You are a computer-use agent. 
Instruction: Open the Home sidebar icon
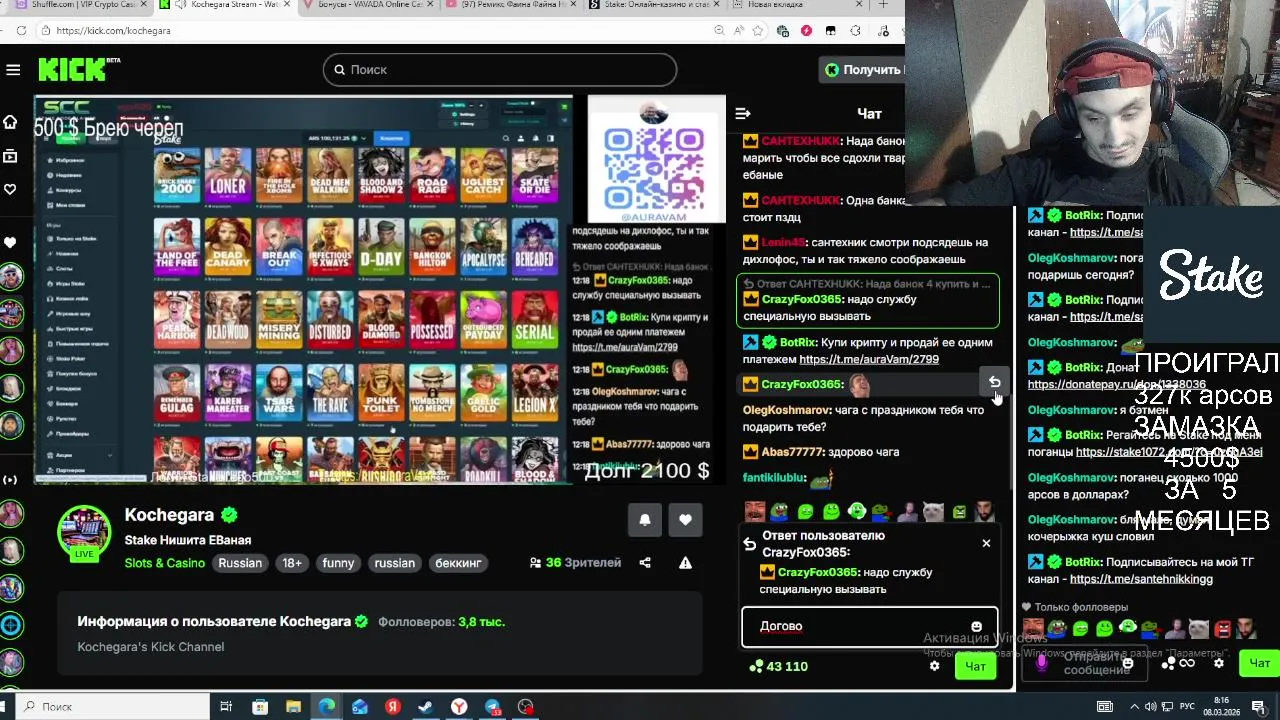click(x=10, y=122)
